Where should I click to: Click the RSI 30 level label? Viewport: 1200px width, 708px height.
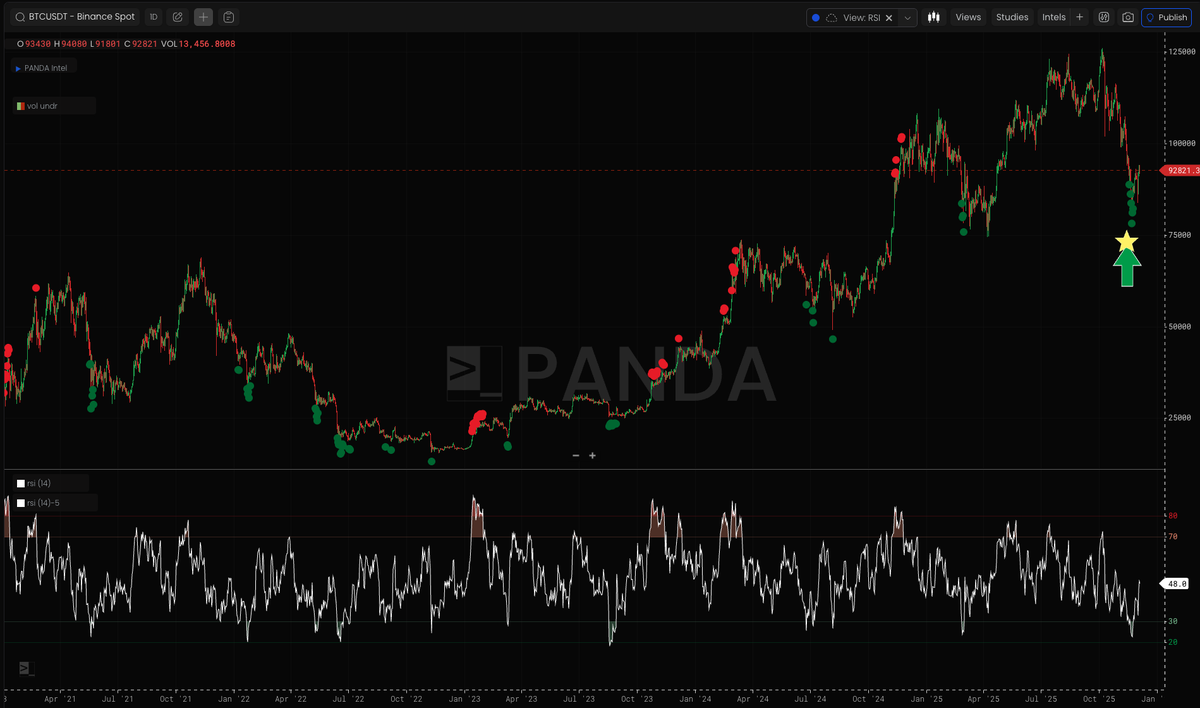(1173, 621)
